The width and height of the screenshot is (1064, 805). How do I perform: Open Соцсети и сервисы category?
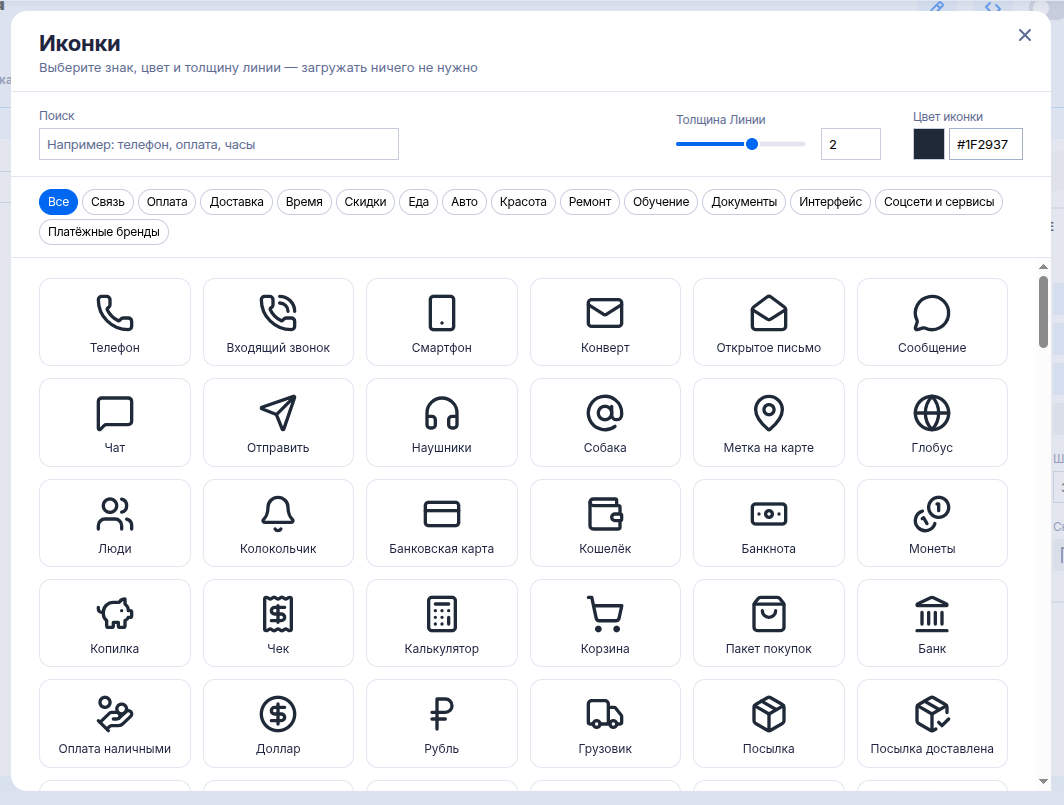939,202
